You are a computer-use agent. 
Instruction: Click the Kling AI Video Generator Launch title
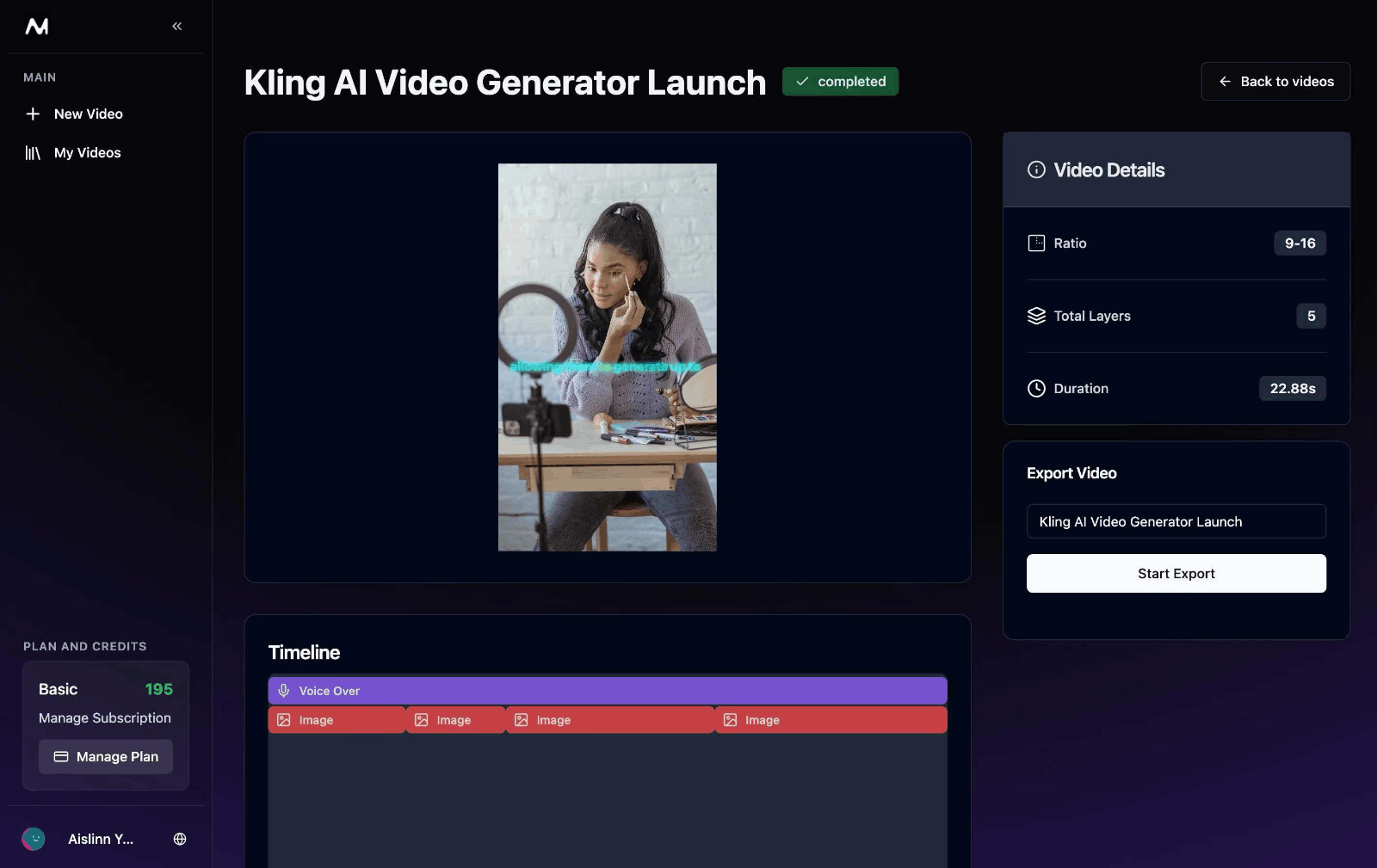[505, 83]
